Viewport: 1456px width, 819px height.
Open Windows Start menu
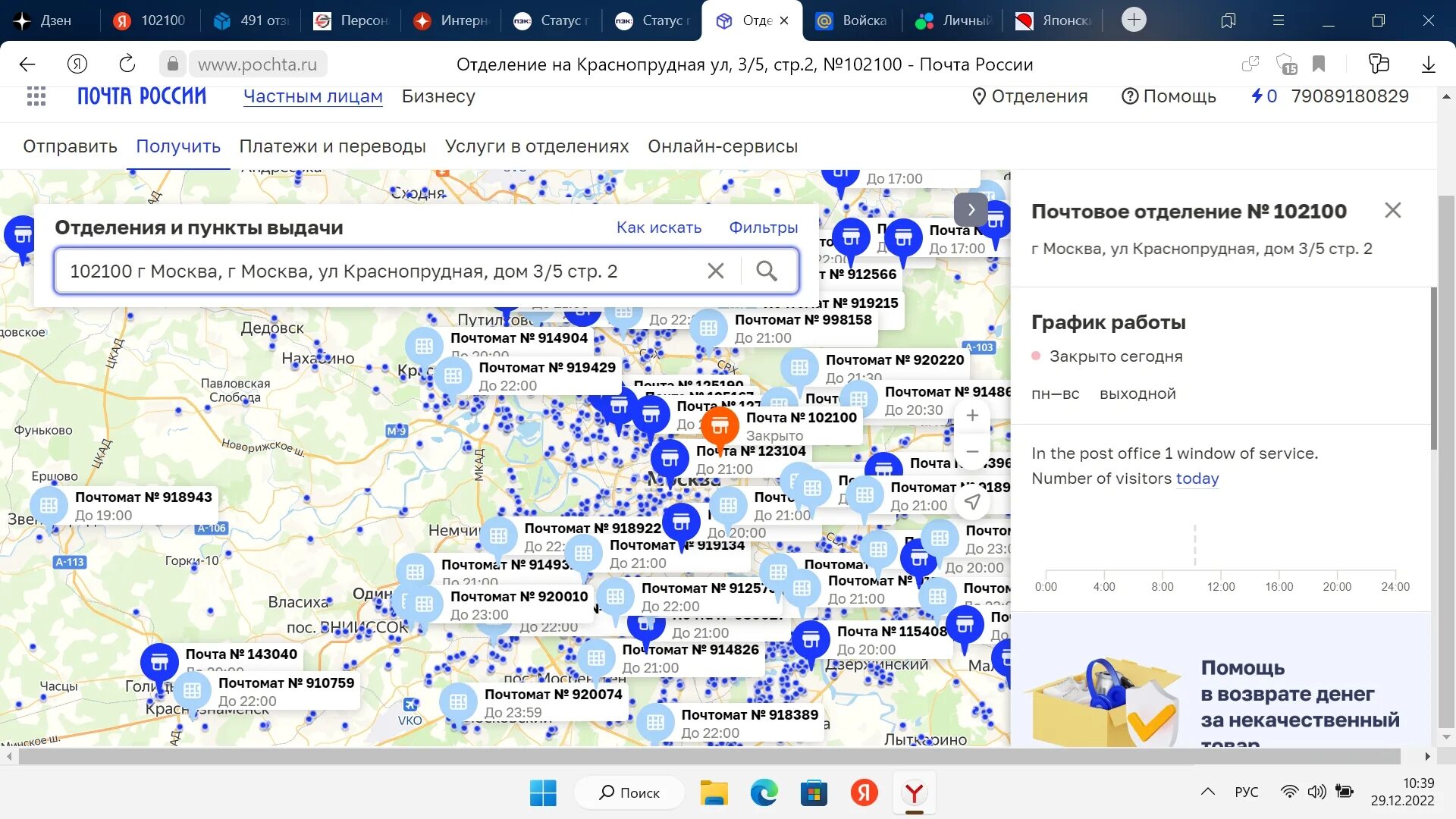pos(543,792)
